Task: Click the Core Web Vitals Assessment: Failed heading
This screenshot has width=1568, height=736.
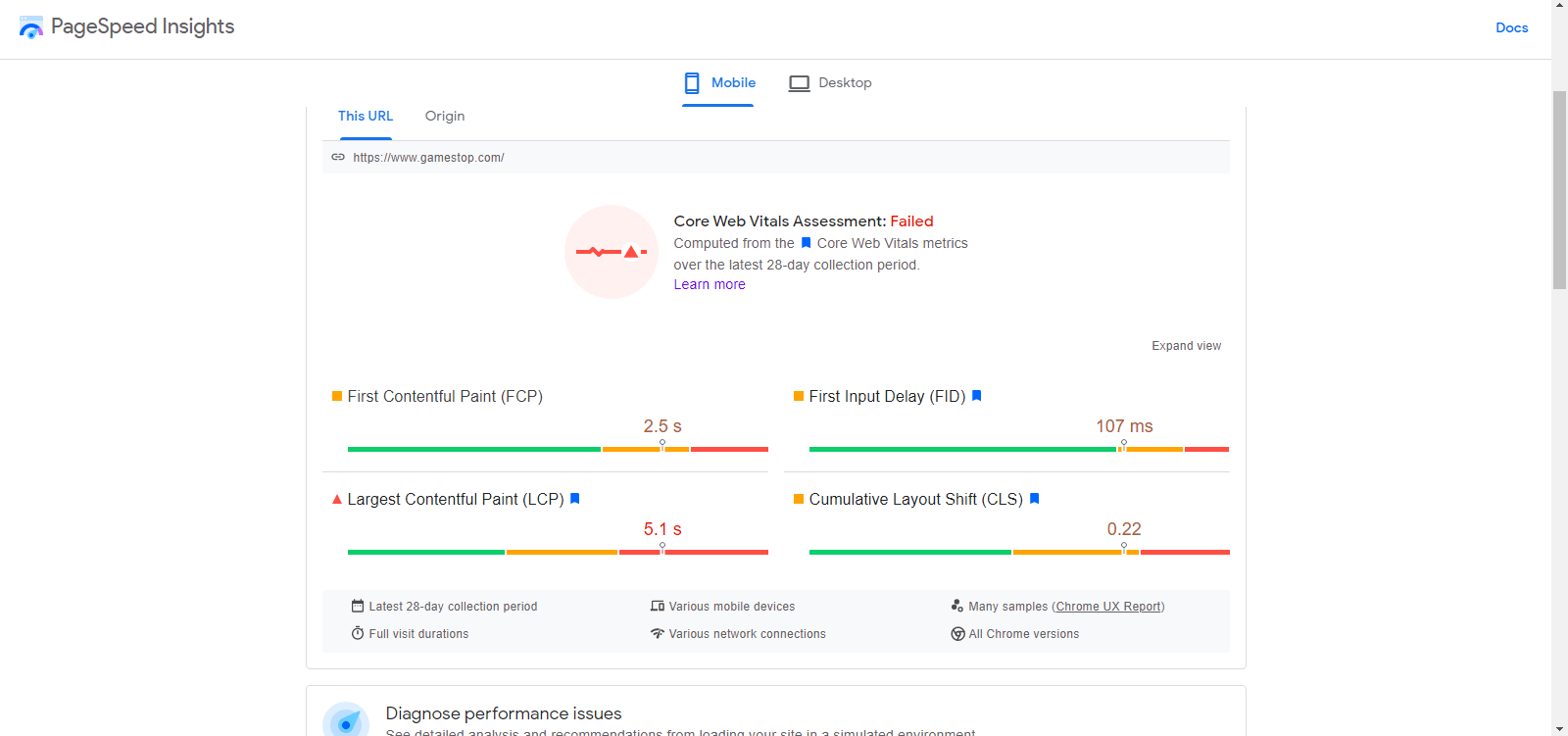Action: click(x=804, y=221)
